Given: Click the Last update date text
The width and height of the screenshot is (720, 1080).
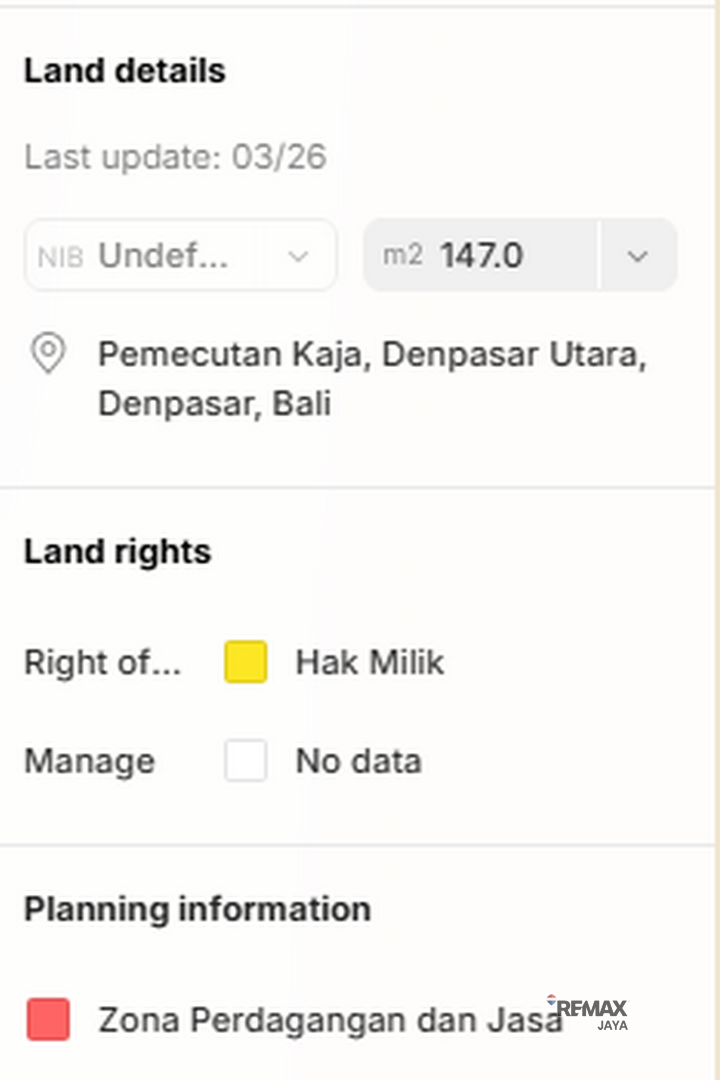Looking at the screenshot, I should click(x=175, y=157).
